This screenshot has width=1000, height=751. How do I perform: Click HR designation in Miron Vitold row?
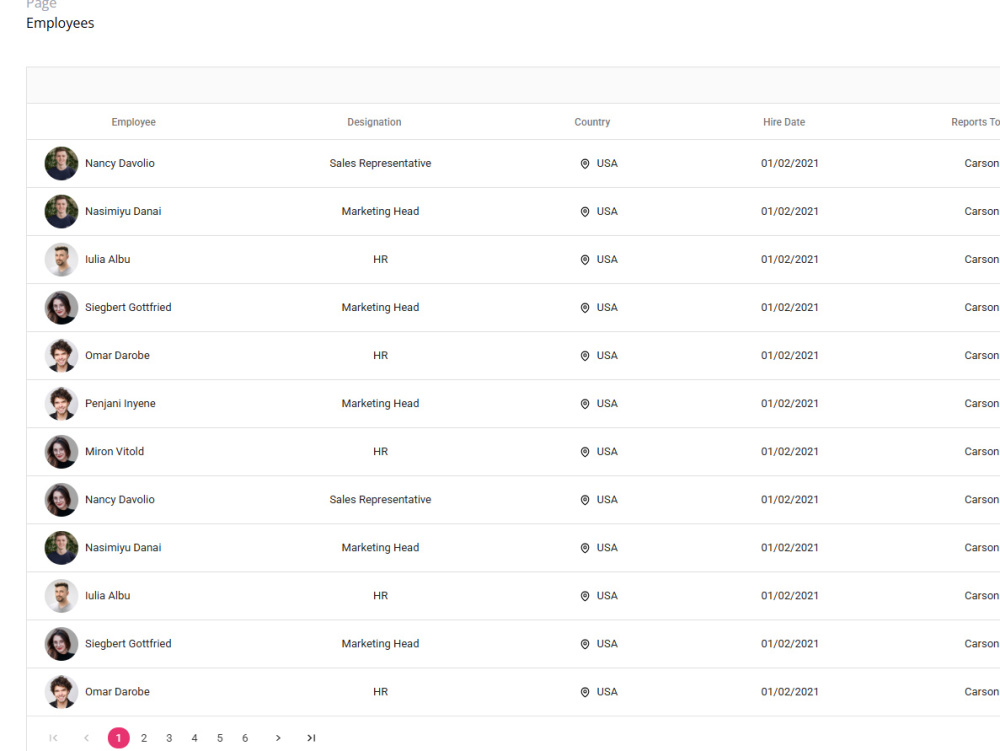(380, 451)
